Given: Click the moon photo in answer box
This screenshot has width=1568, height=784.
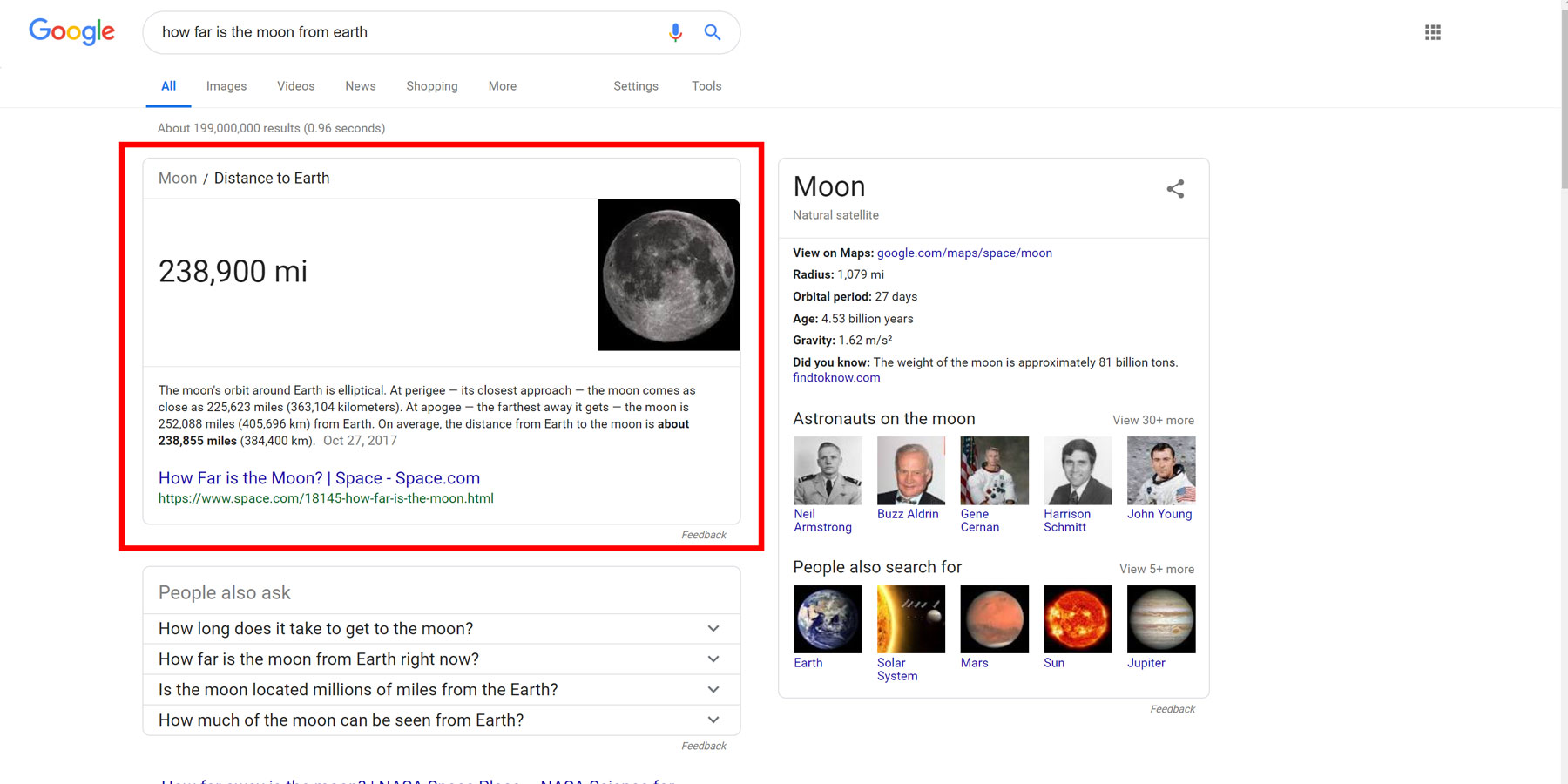Looking at the screenshot, I should [669, 275].
